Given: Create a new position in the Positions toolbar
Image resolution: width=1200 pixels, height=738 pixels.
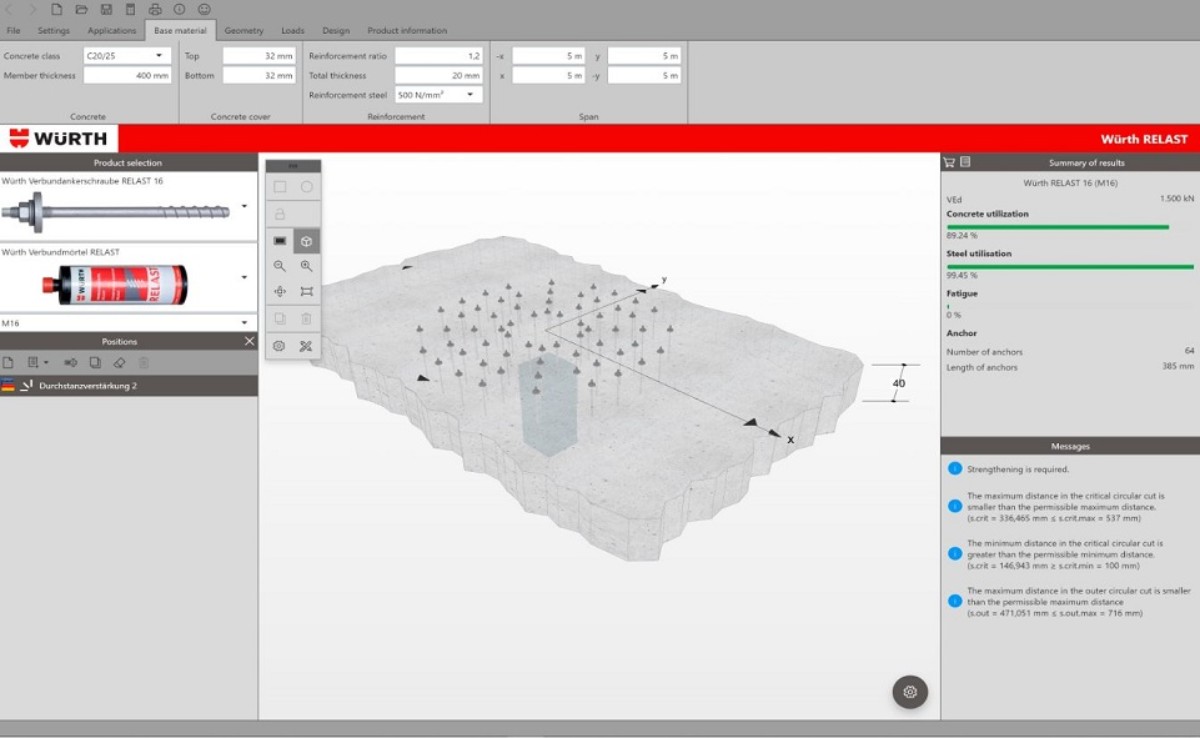Looking at the screenshot, I should coord(9,362).
